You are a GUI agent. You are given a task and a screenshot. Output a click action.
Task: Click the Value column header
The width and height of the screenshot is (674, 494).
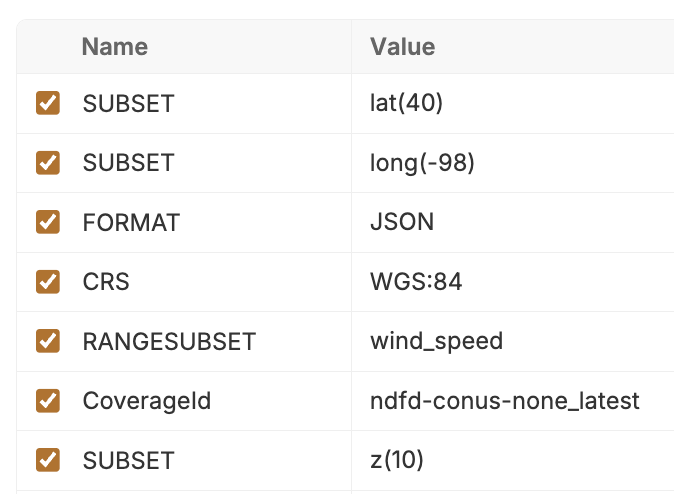(x=403, y=46)
